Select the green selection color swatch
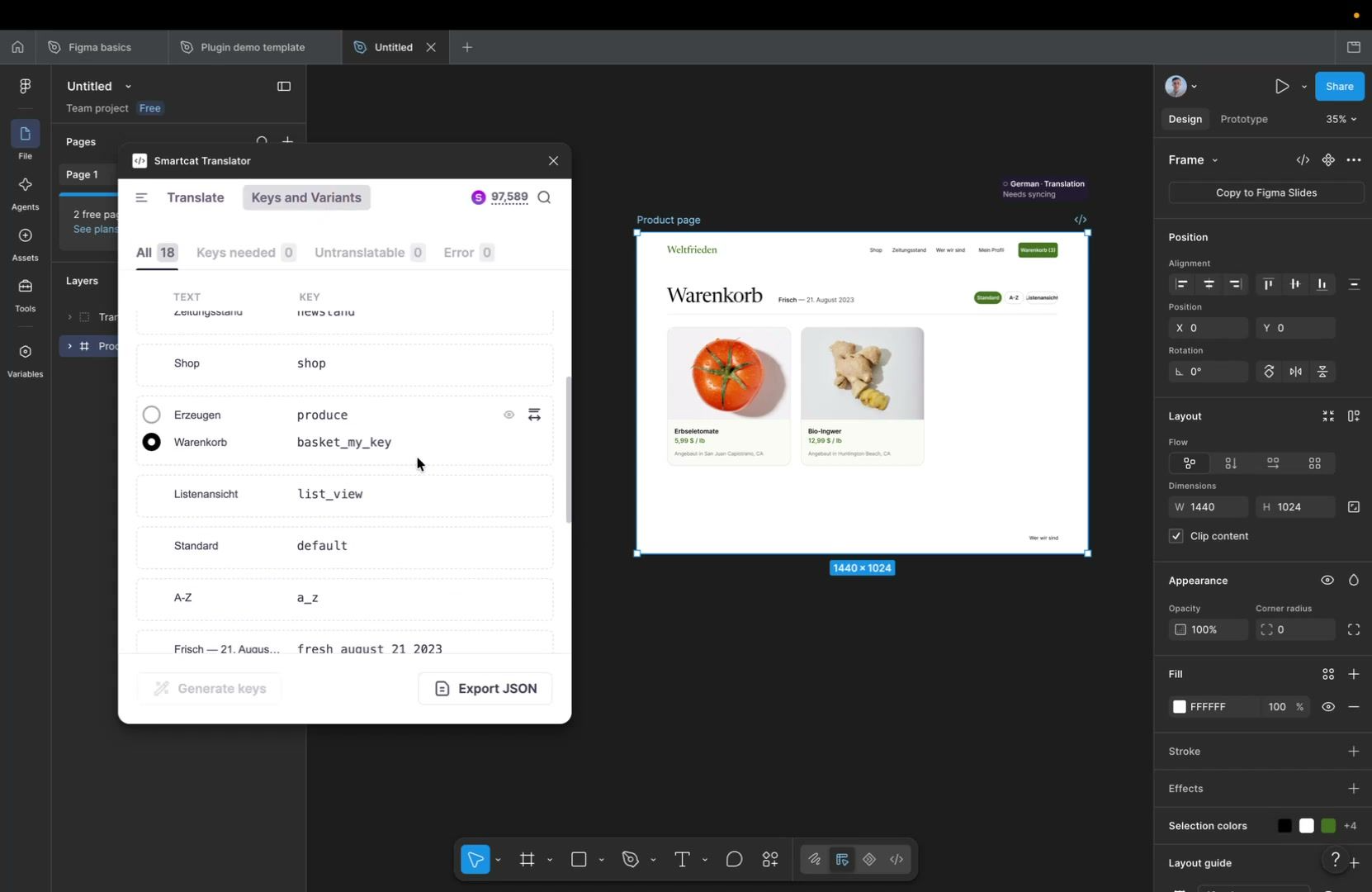 point(1328,826)
